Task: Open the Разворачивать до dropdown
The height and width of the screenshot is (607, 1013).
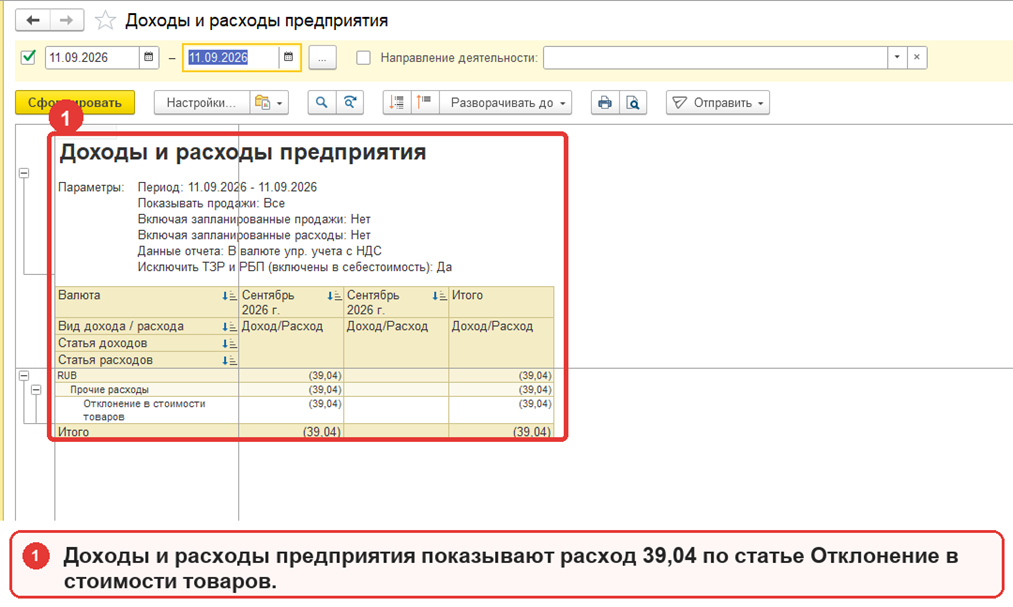Action: (506, 103)
